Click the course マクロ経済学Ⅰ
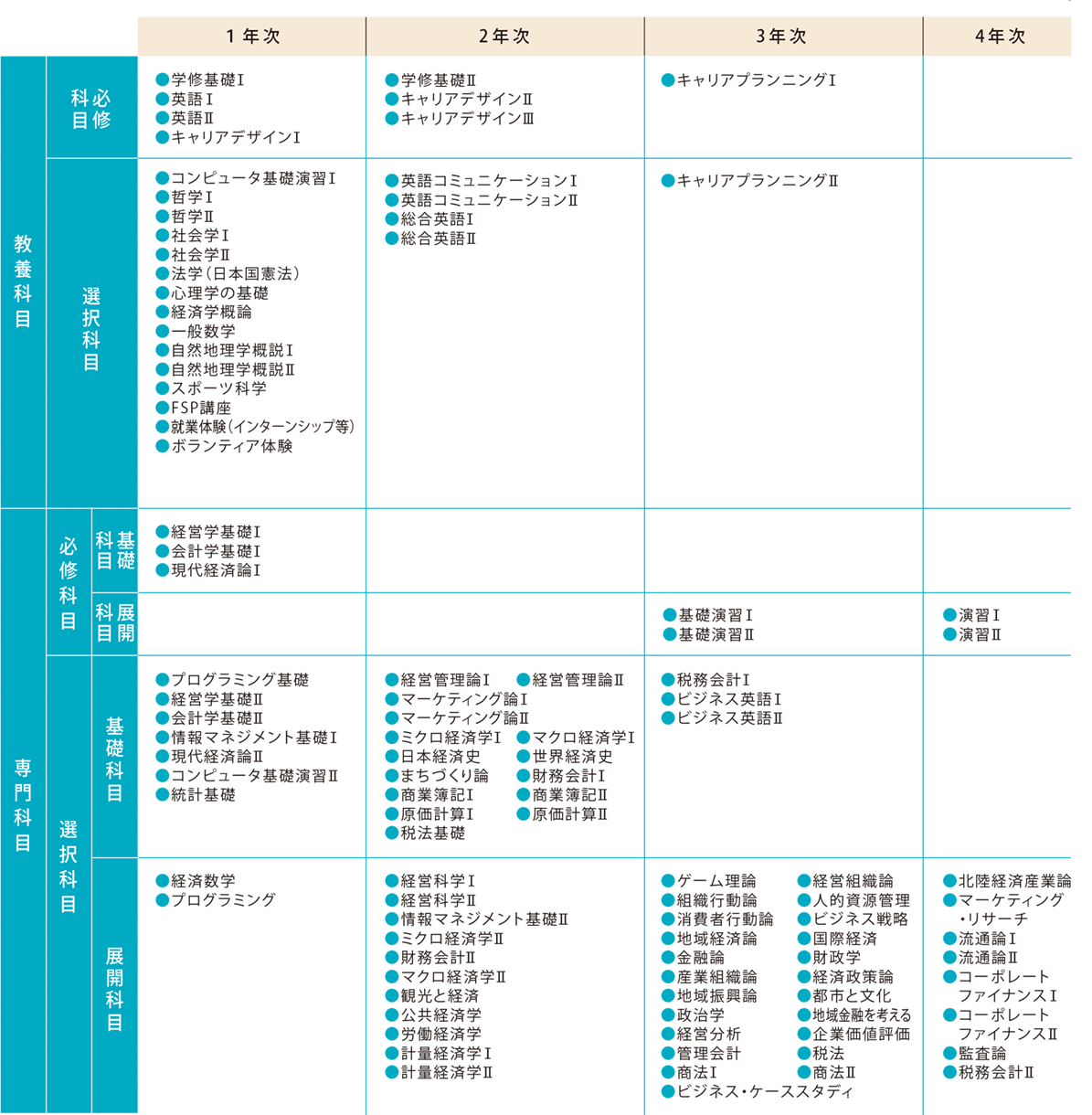This screenshot has width=1092, height=1115. pyautogui.click(x=576, y=738)
